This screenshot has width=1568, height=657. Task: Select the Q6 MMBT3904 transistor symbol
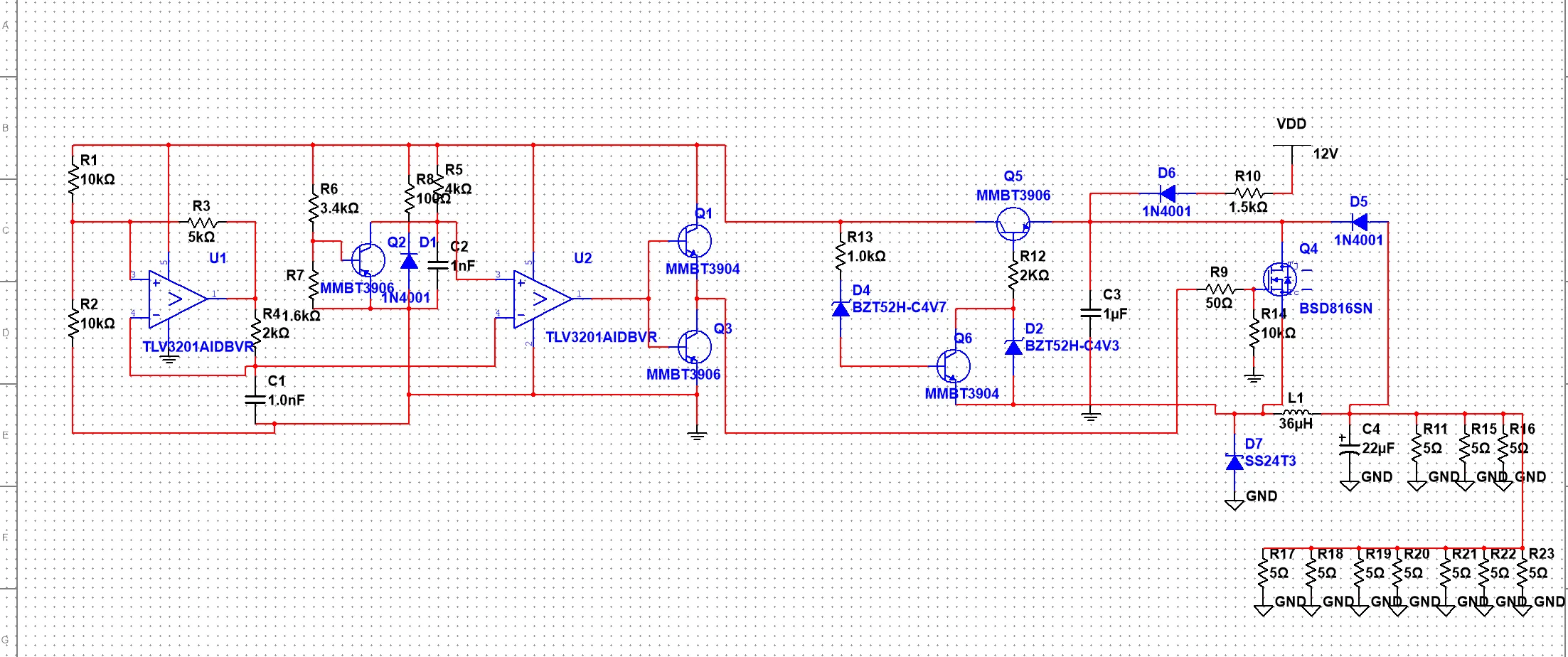click(953, 365)
